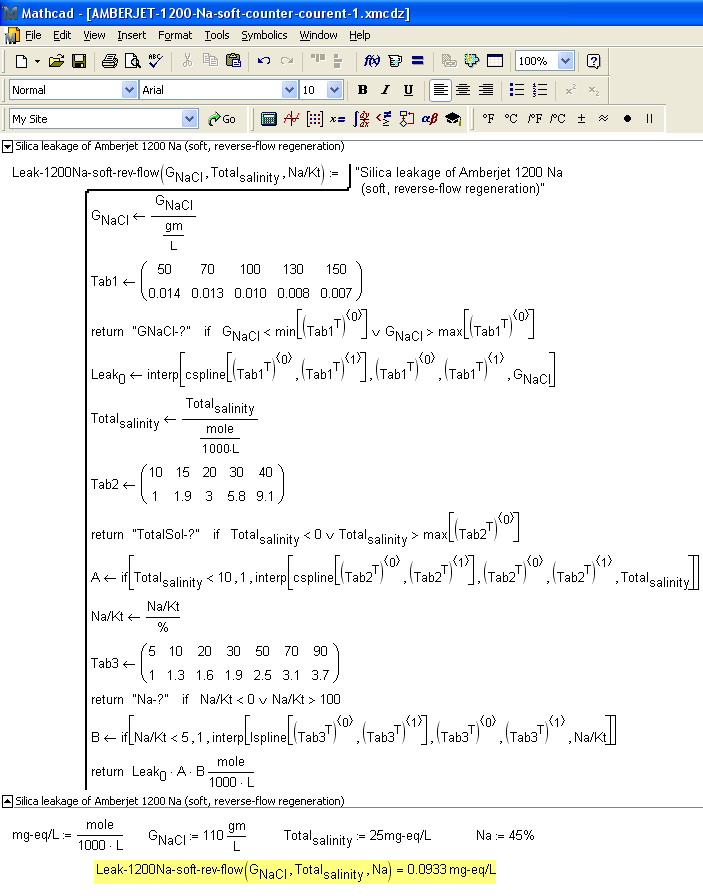Open the Programming toolbar

tap(406, 119)
